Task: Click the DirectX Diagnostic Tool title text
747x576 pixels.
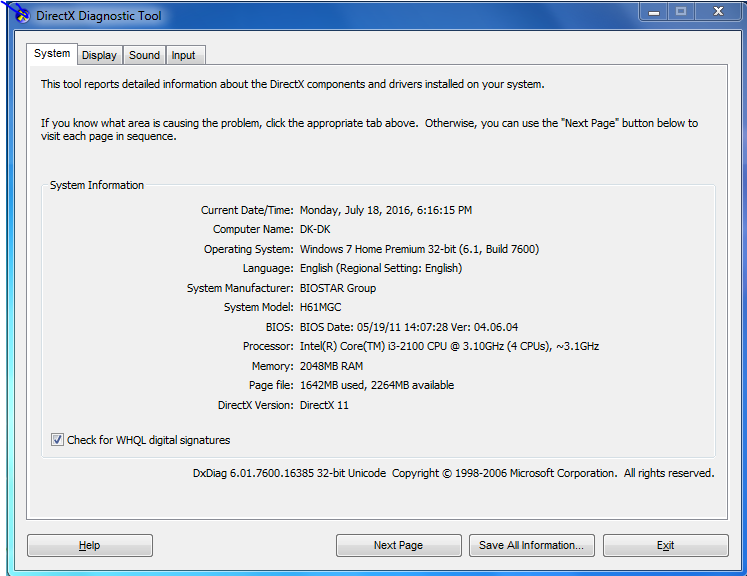Action: tap(98, 16)
